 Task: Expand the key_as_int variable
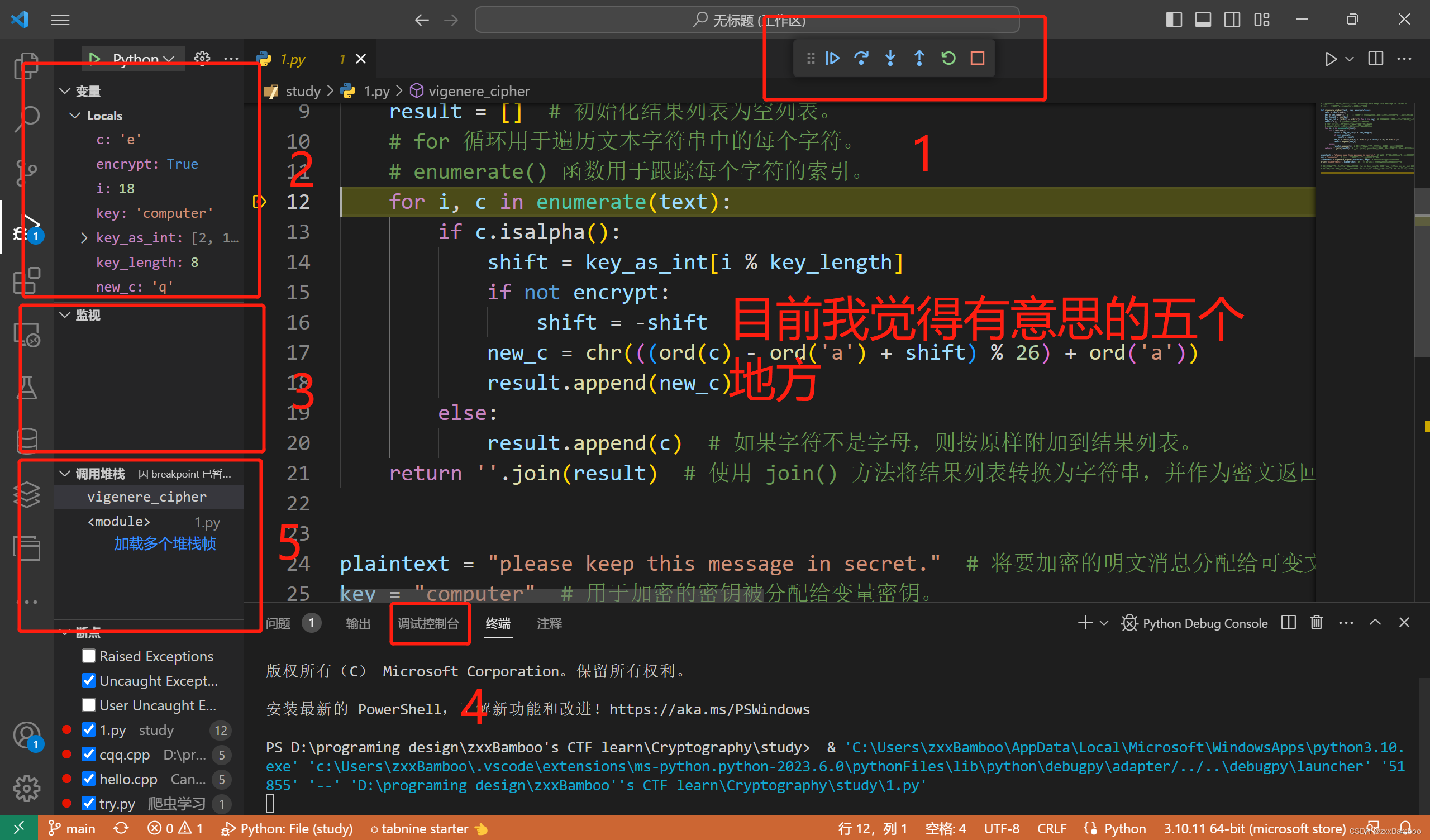click(84, 238)
